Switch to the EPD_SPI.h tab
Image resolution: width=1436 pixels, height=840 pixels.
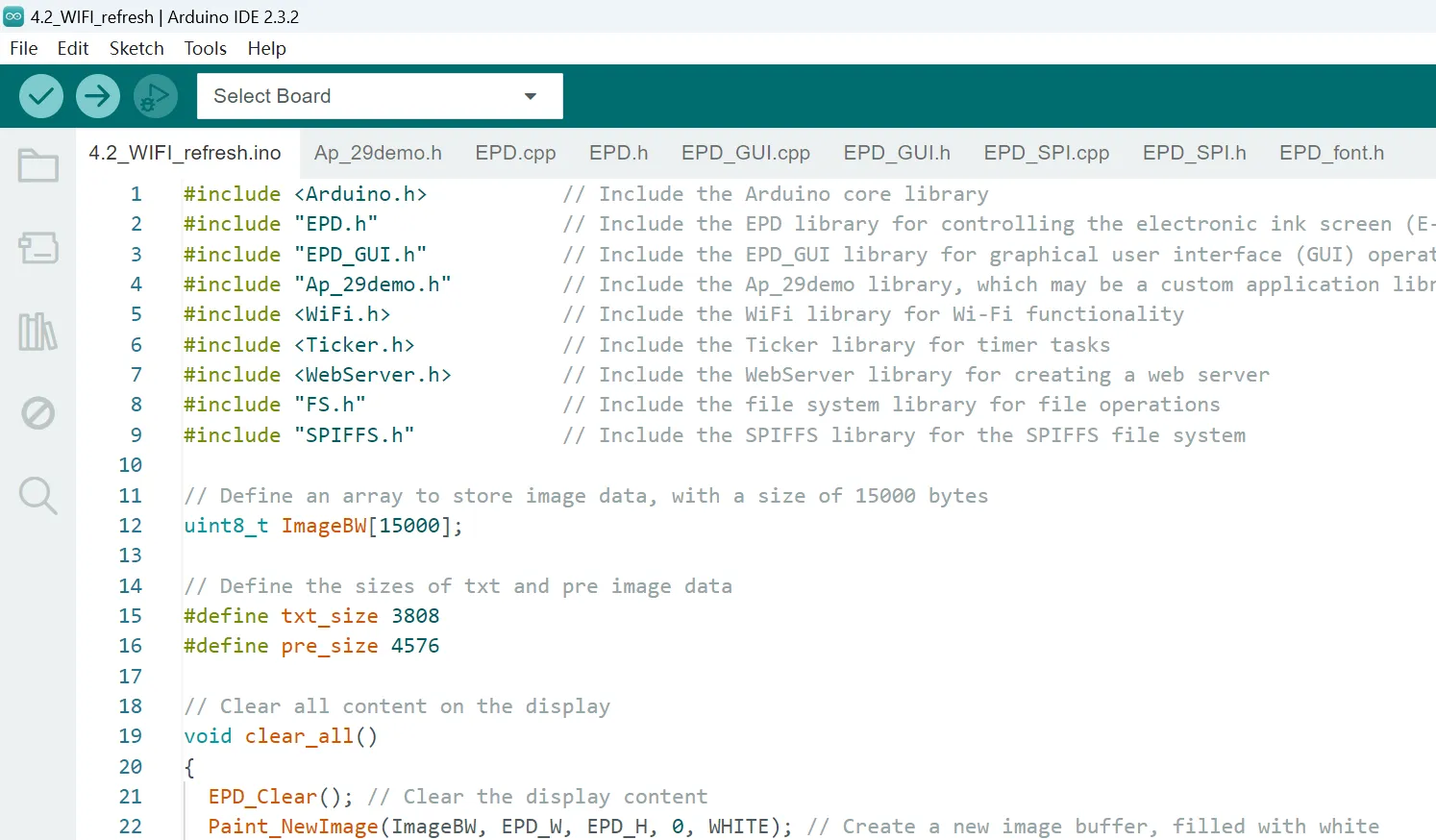click(1195, 153)
